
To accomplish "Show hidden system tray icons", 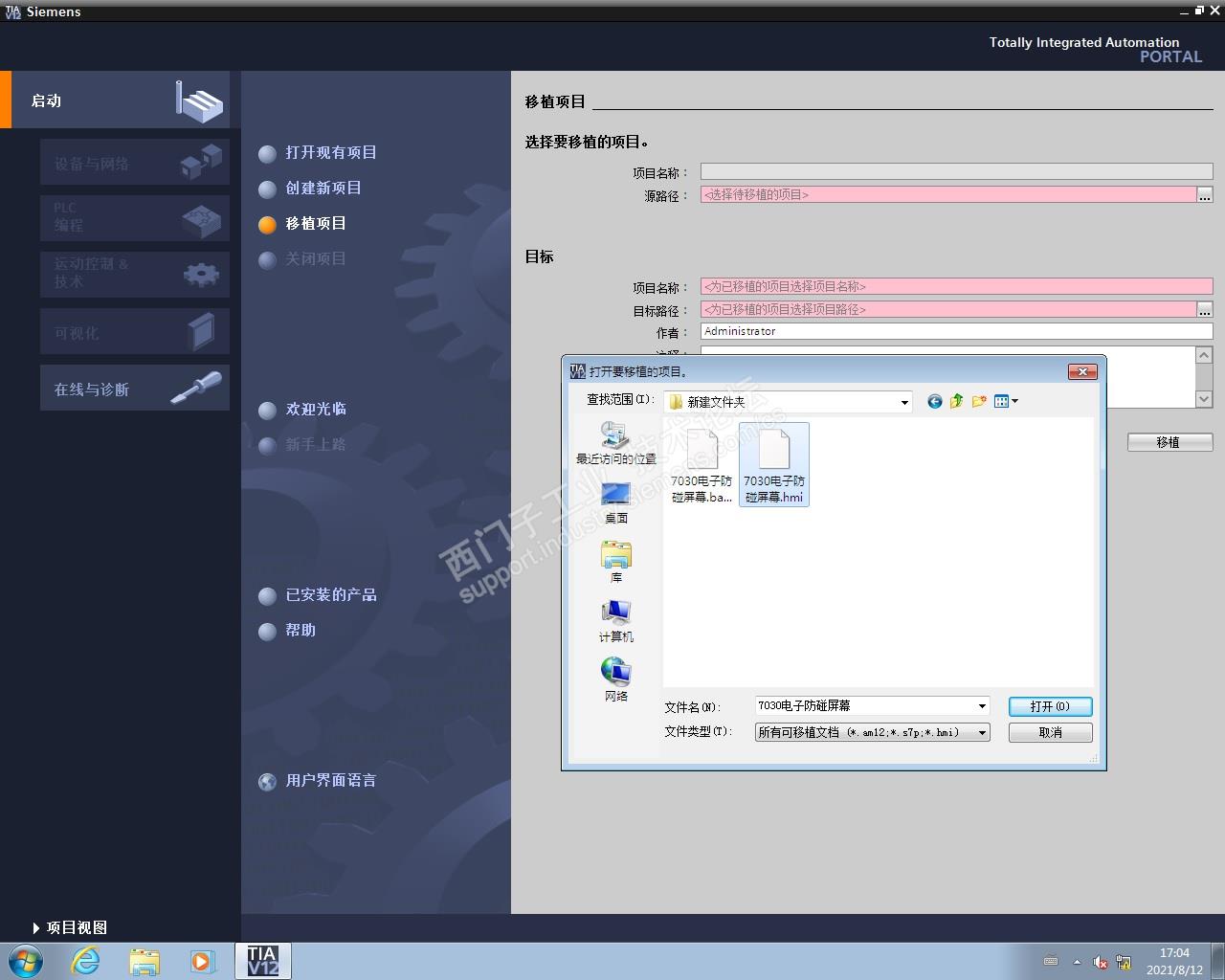I will 1077,962.
